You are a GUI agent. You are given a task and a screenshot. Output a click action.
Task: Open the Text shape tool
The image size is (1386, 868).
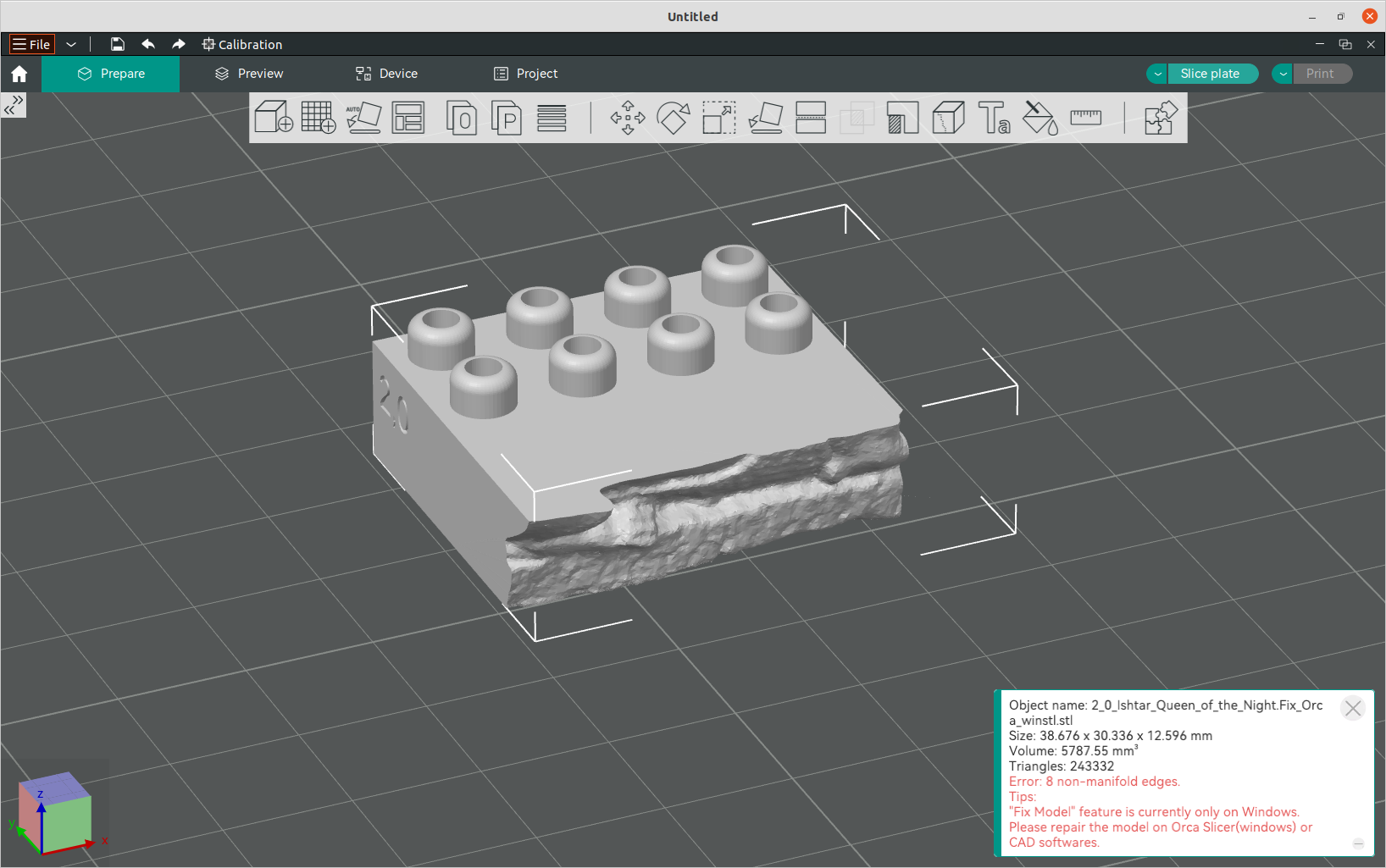tap(994, 118)
